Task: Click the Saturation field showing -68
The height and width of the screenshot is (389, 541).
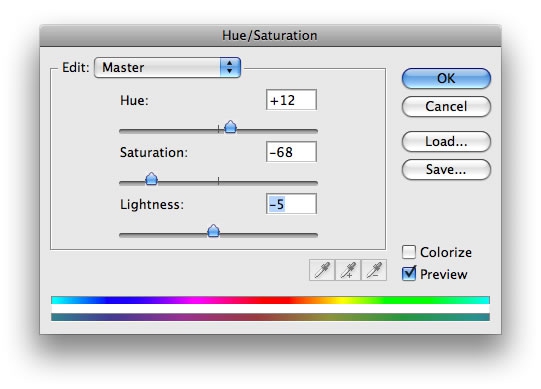Action: pos(292,152)
